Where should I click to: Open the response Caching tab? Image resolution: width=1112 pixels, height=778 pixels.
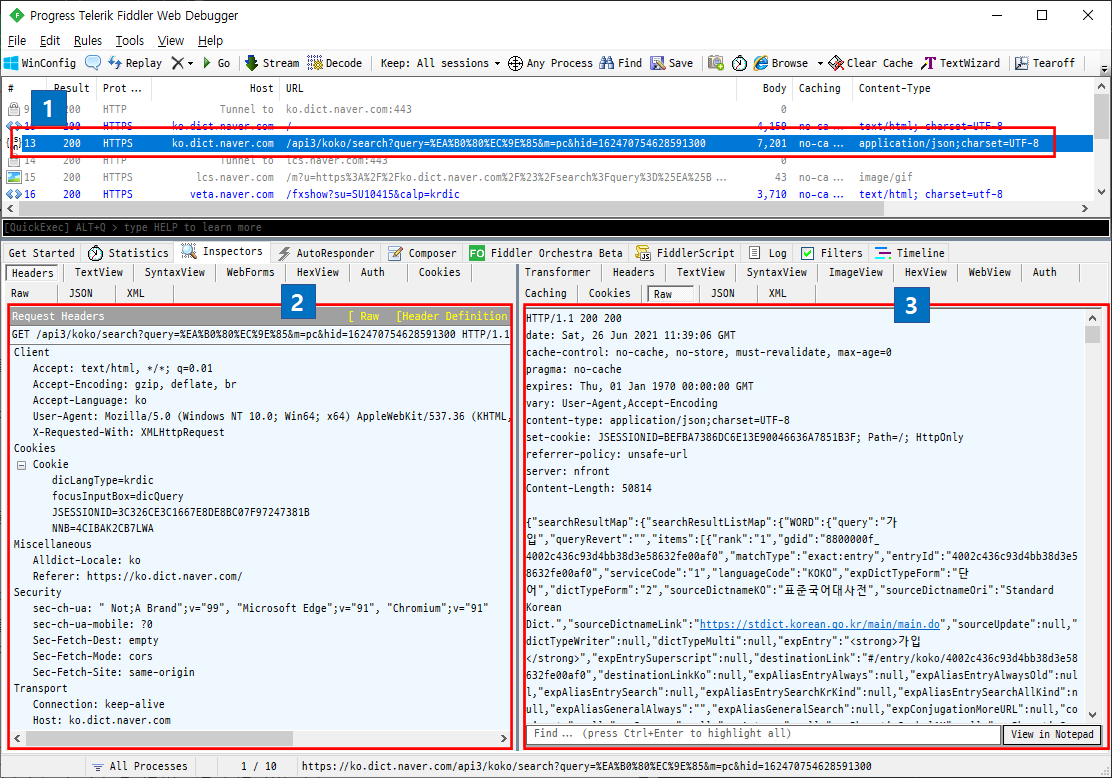click(545, 293)
